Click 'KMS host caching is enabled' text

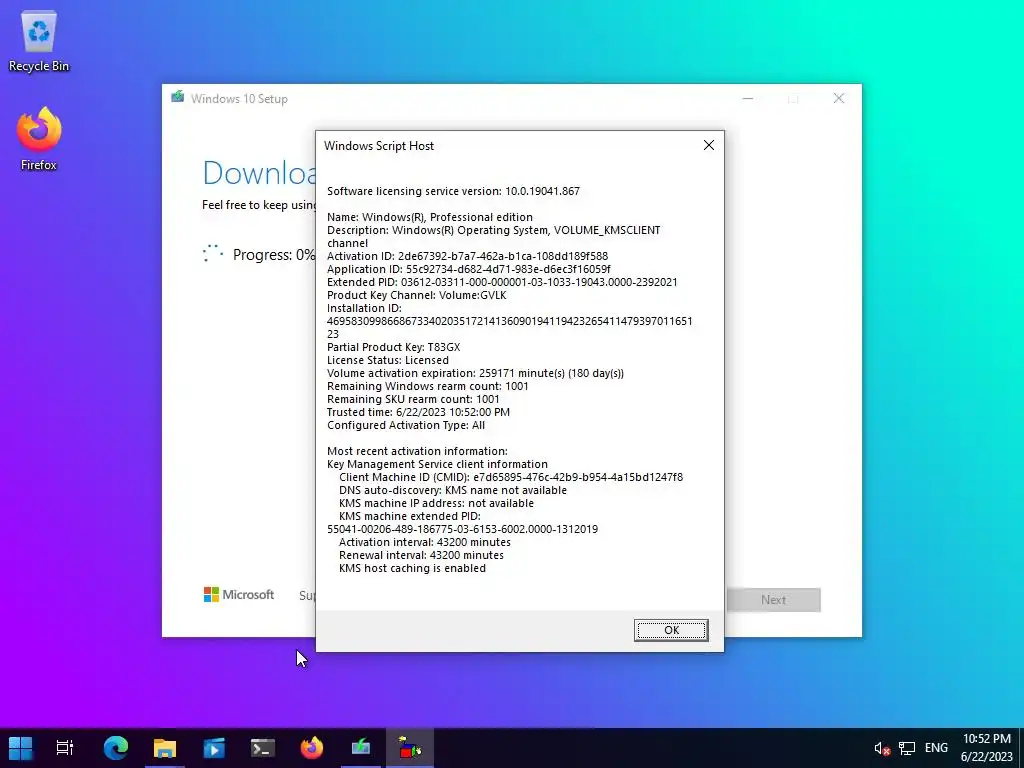pyautogui.click(x=412, y=568)
